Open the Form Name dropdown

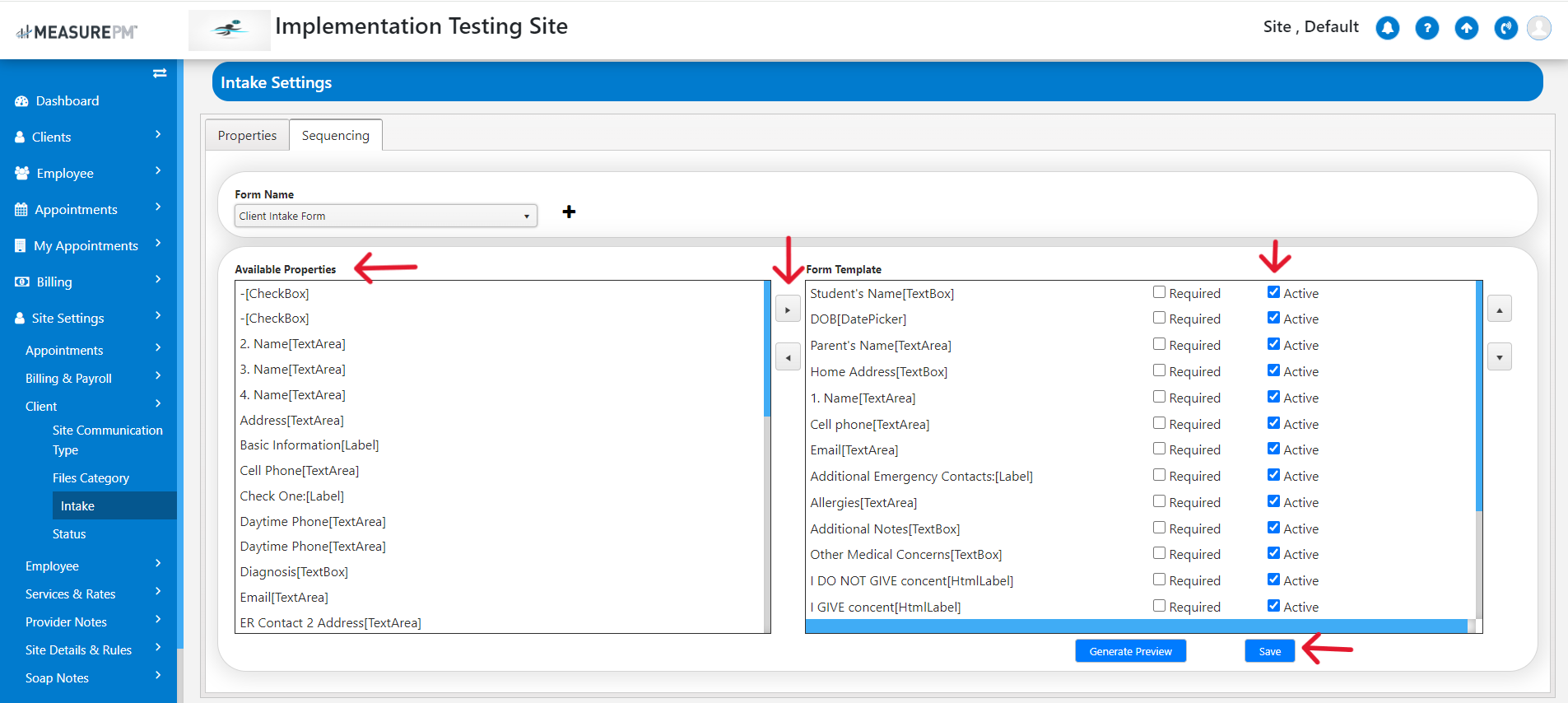(386, 216)
